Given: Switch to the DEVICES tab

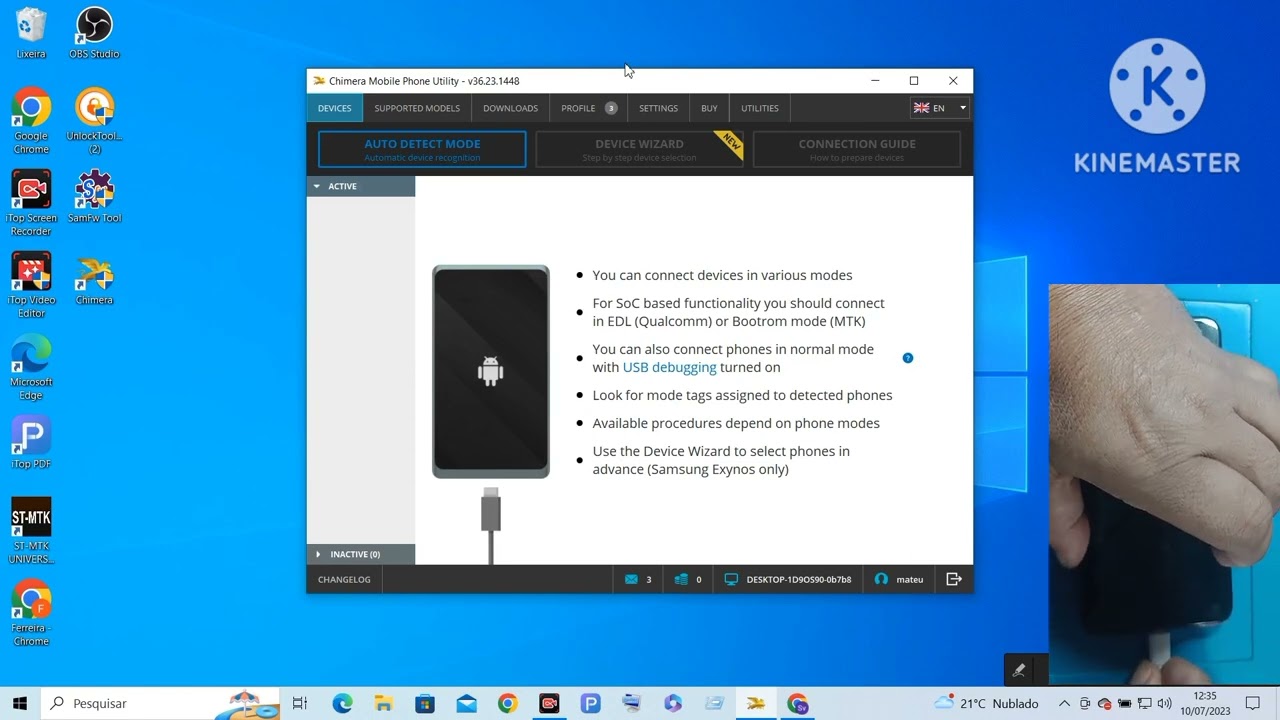Looking at the screenshot, I should click(x=335, y=108).
